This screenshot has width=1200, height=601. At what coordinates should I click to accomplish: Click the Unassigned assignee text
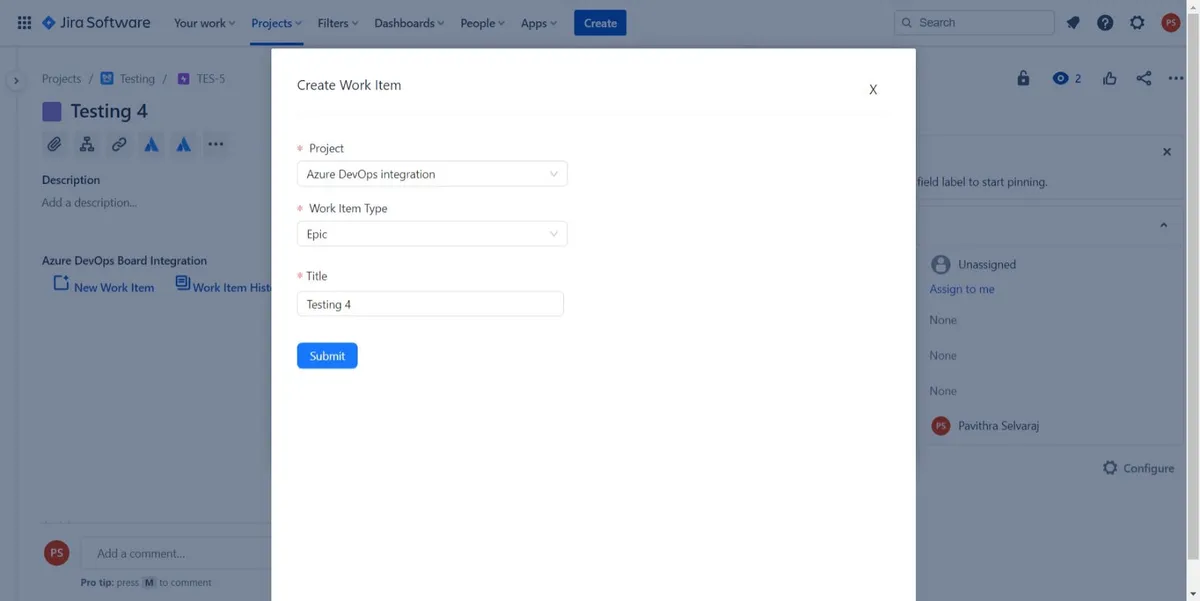pyautogui.click(x=987, y=264)
